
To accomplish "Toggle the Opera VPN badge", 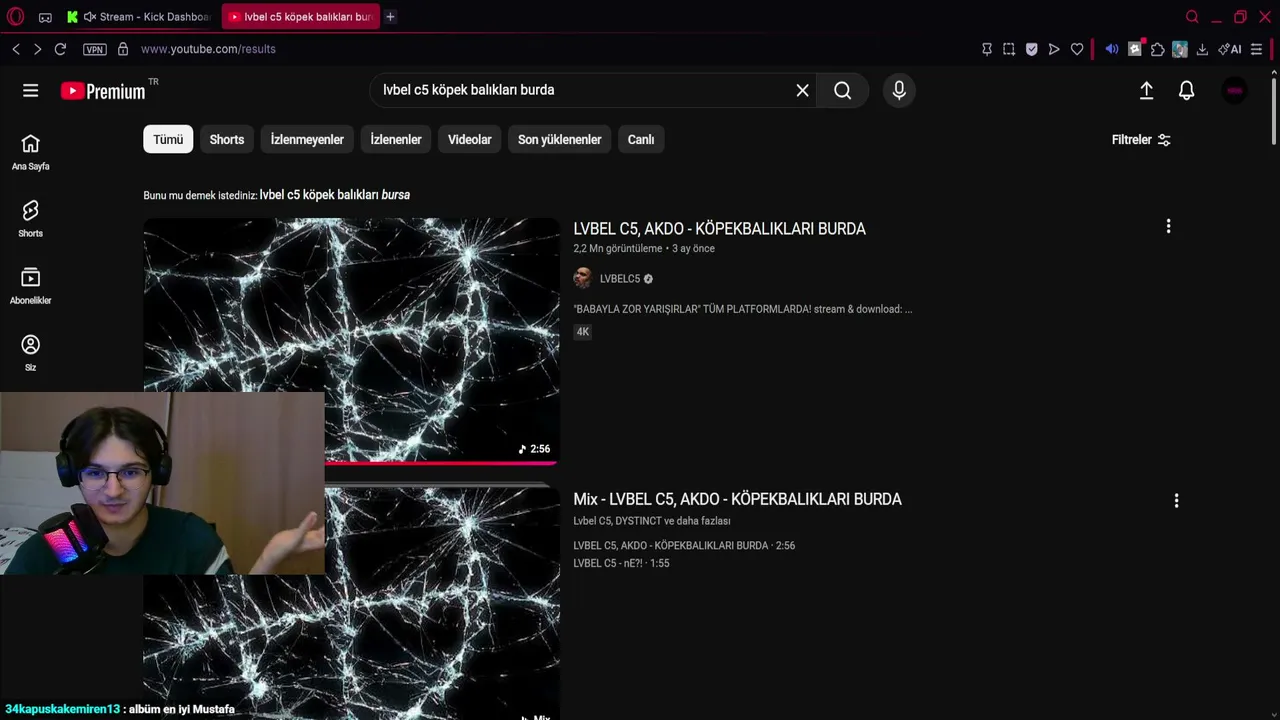I will tap(95, 49).
